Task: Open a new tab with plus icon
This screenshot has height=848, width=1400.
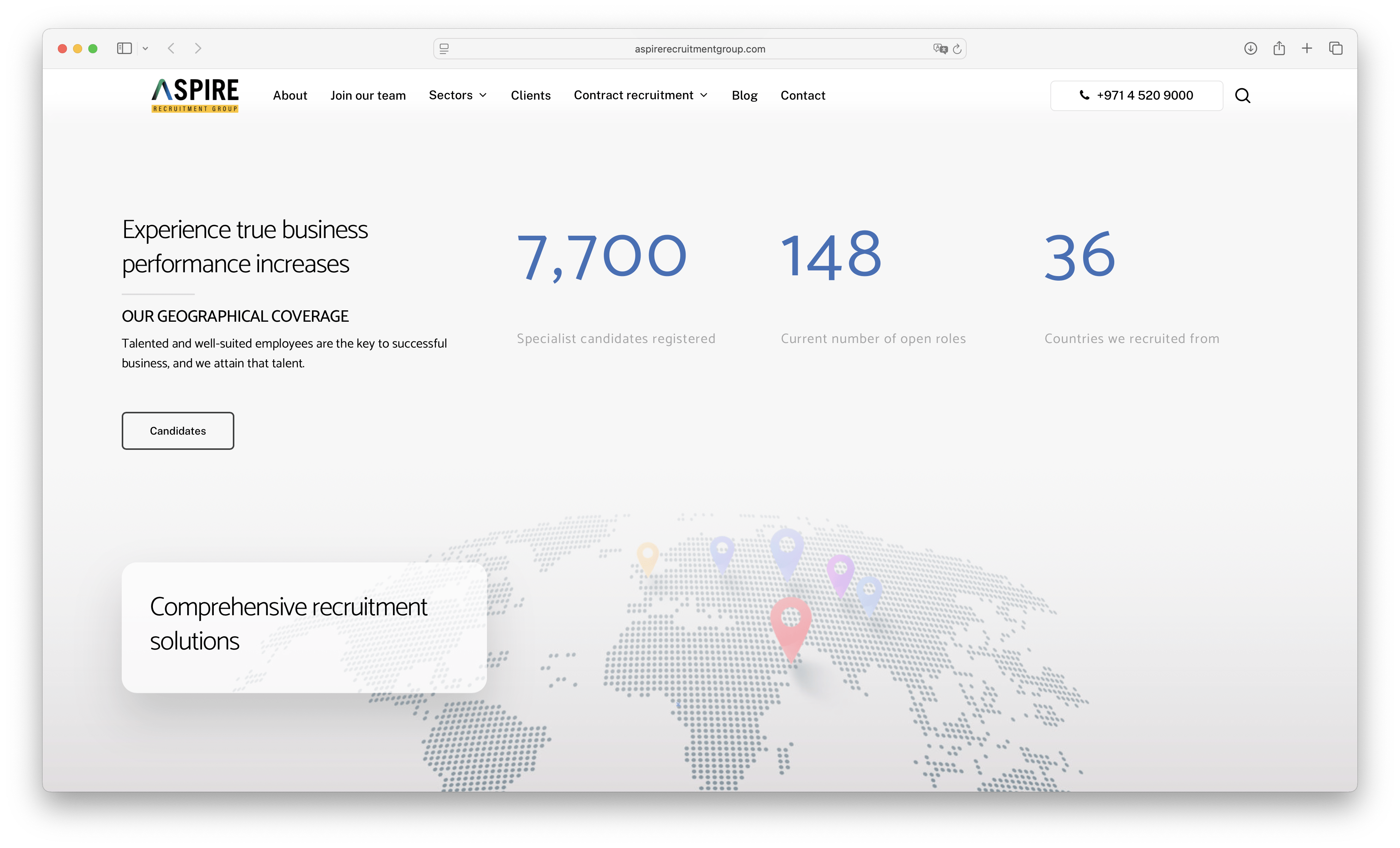Action: pos(1307,49)
